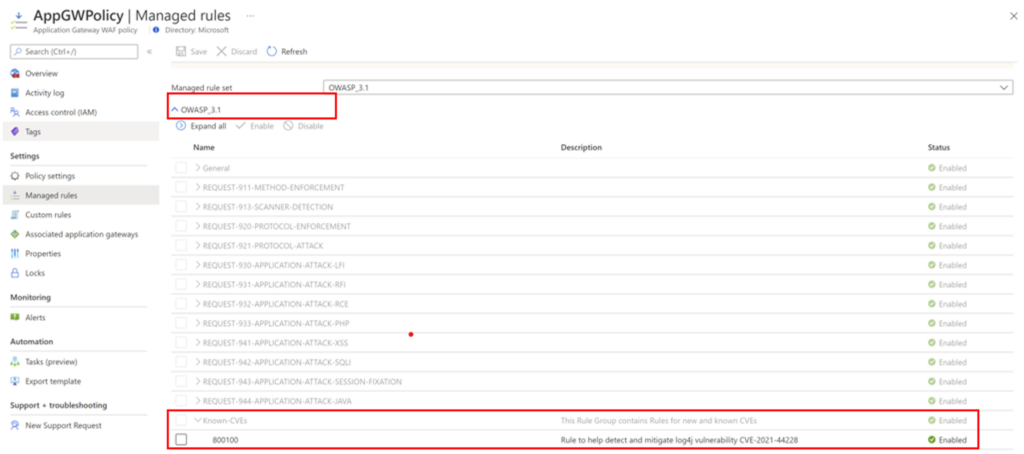Open Overview in the sidebar menu
This screenshot has width=1024, height=454.
coord(41,74)
